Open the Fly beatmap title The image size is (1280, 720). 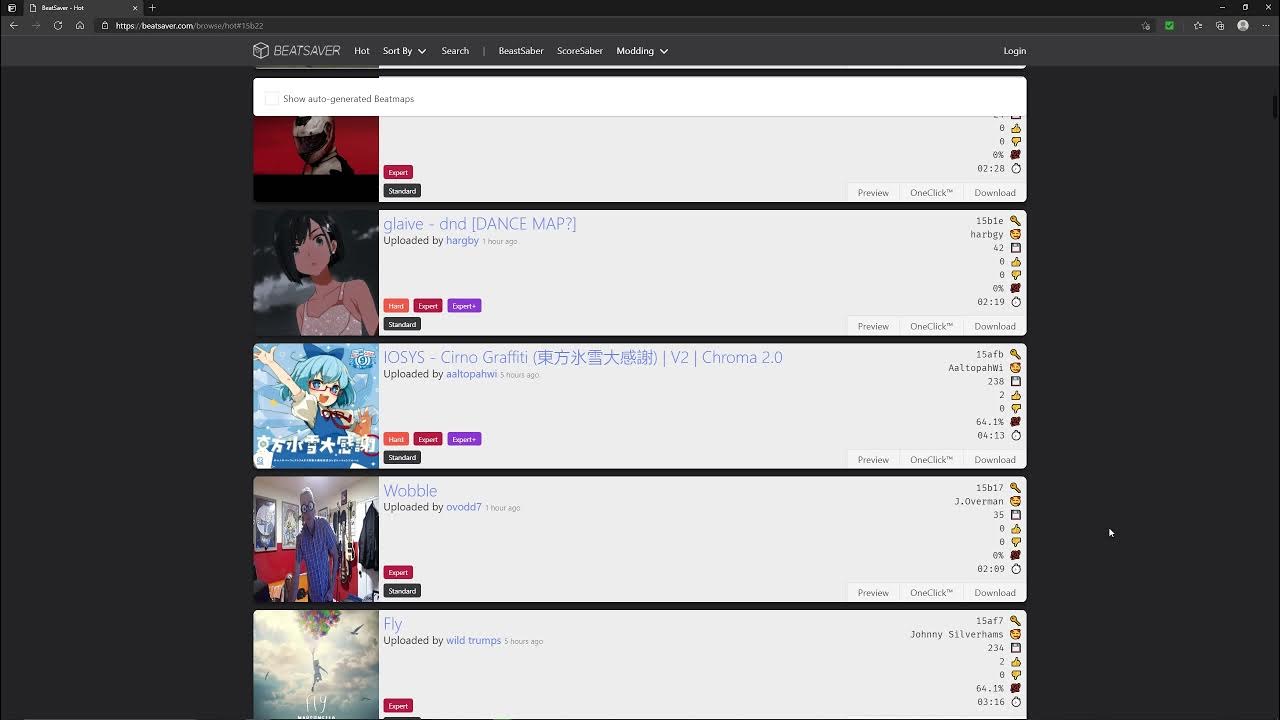click(393, 624)
